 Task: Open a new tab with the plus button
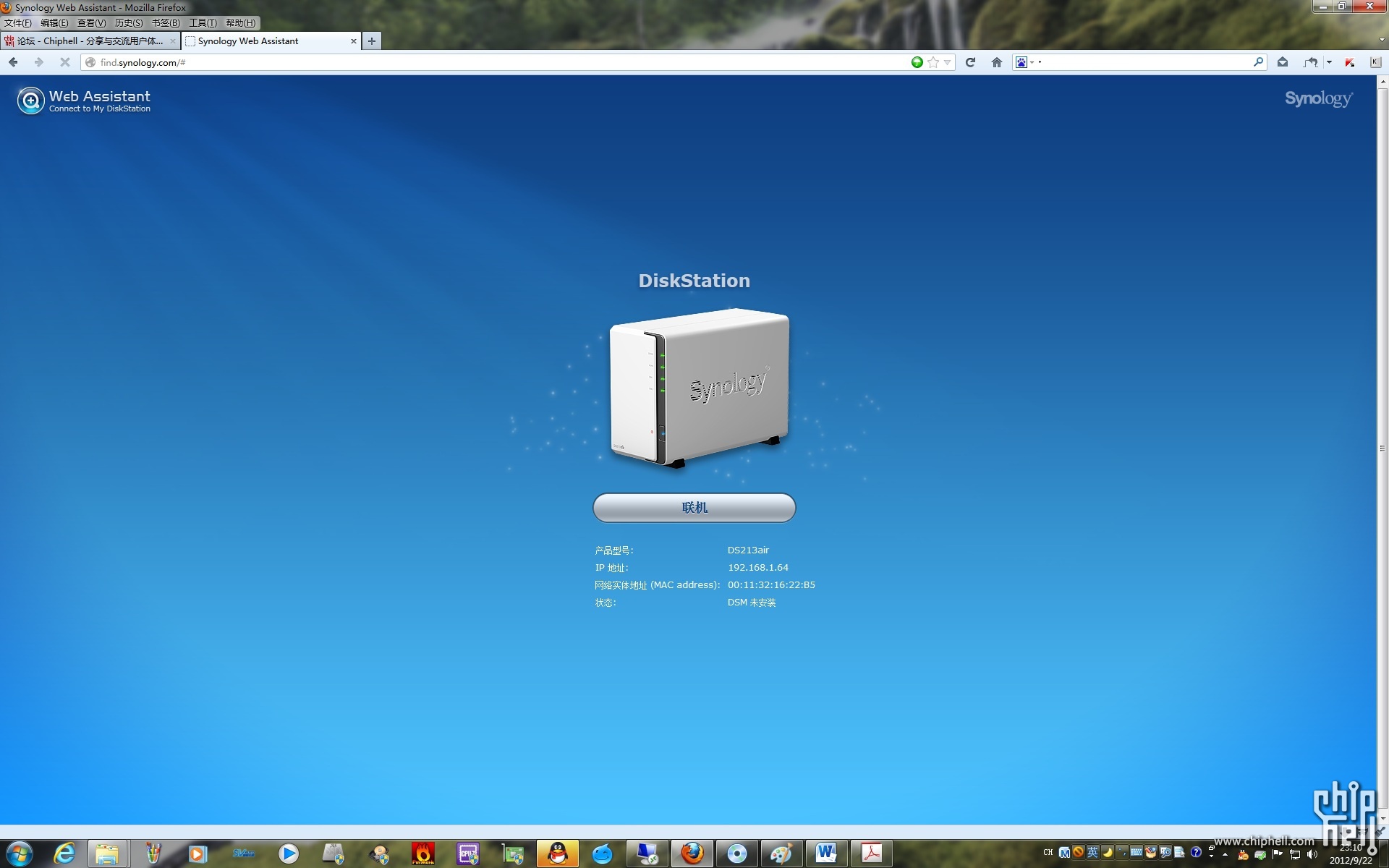[x=372, y=41]
